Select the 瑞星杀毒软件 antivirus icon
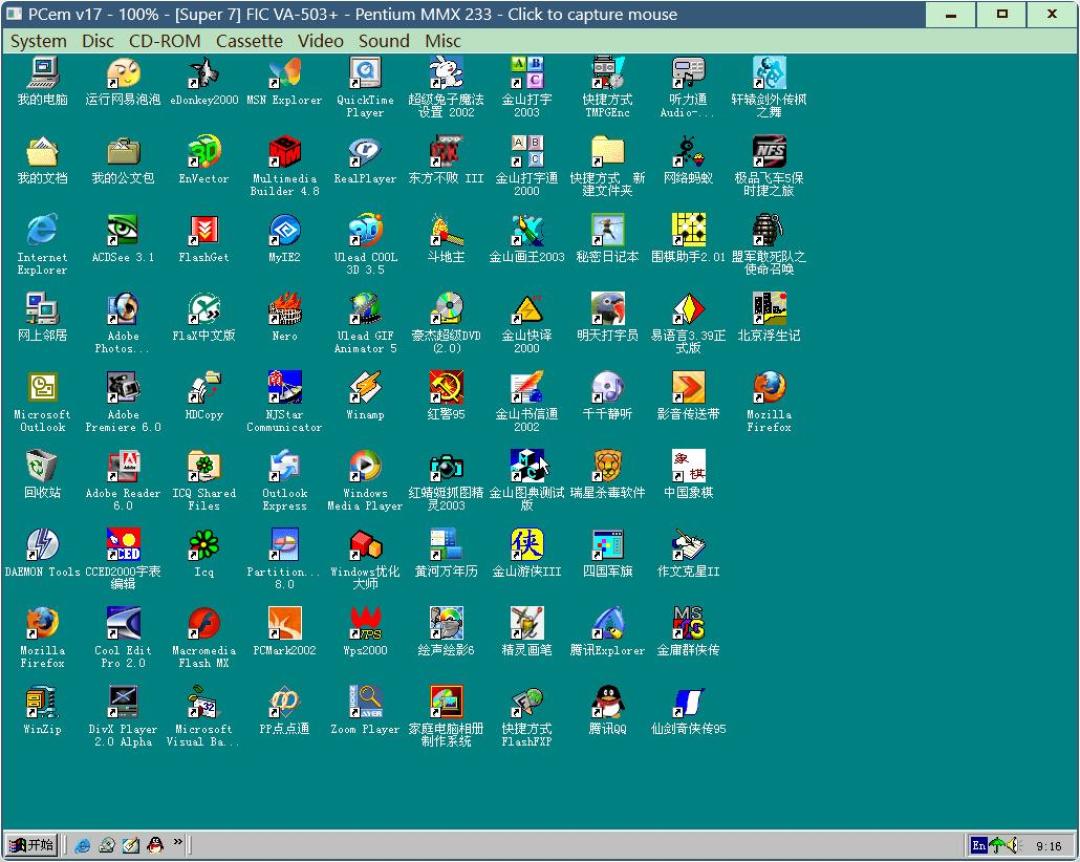Viewport: 1080px width, 862px height. point(608,475)
